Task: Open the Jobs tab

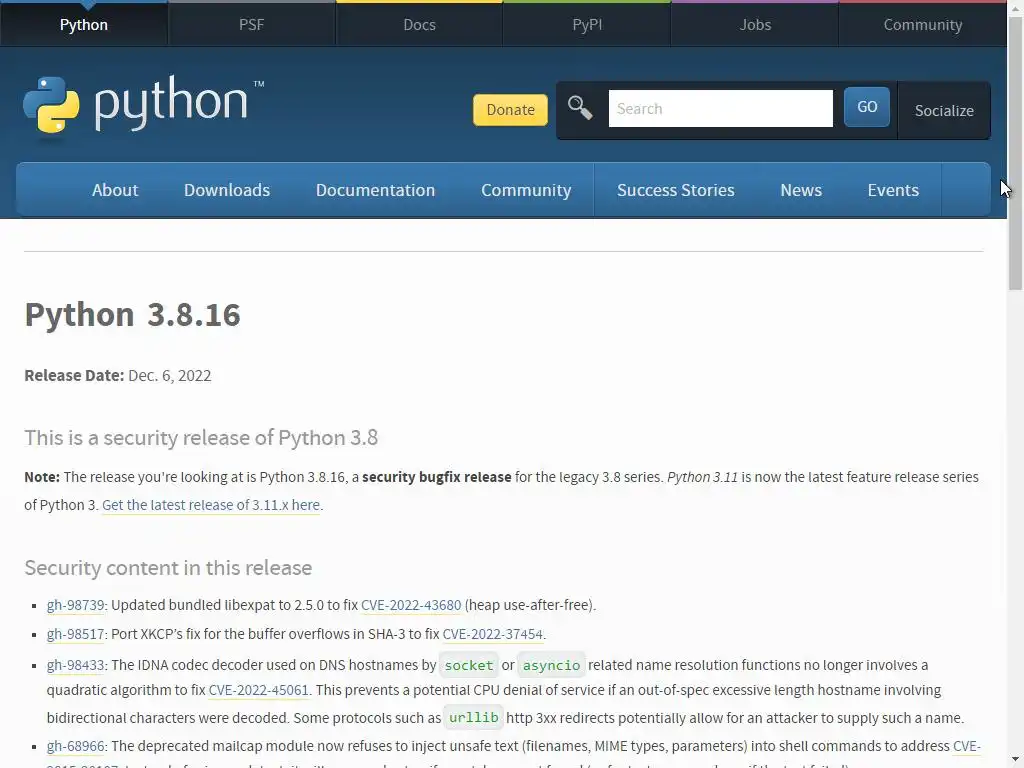Action: click(755, 24)
